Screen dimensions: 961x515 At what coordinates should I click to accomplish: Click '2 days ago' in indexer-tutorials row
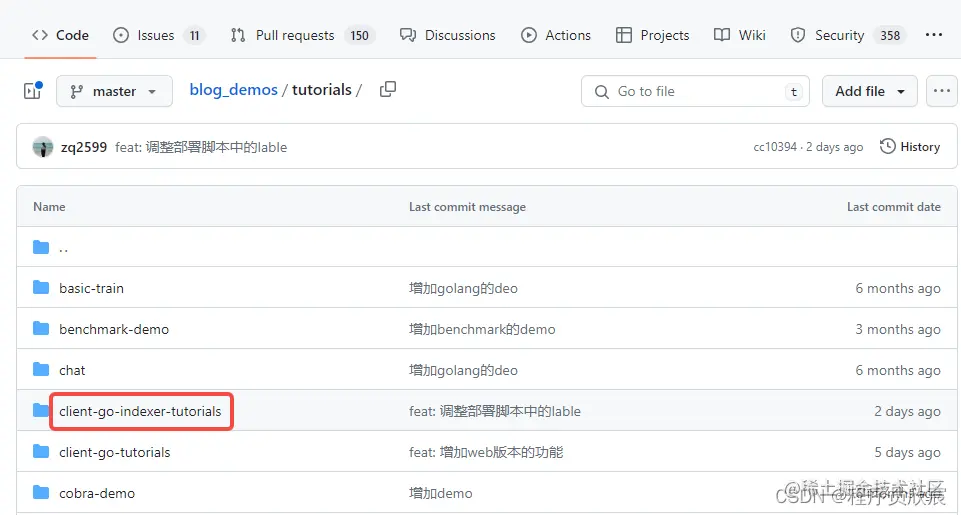[907, 411]
